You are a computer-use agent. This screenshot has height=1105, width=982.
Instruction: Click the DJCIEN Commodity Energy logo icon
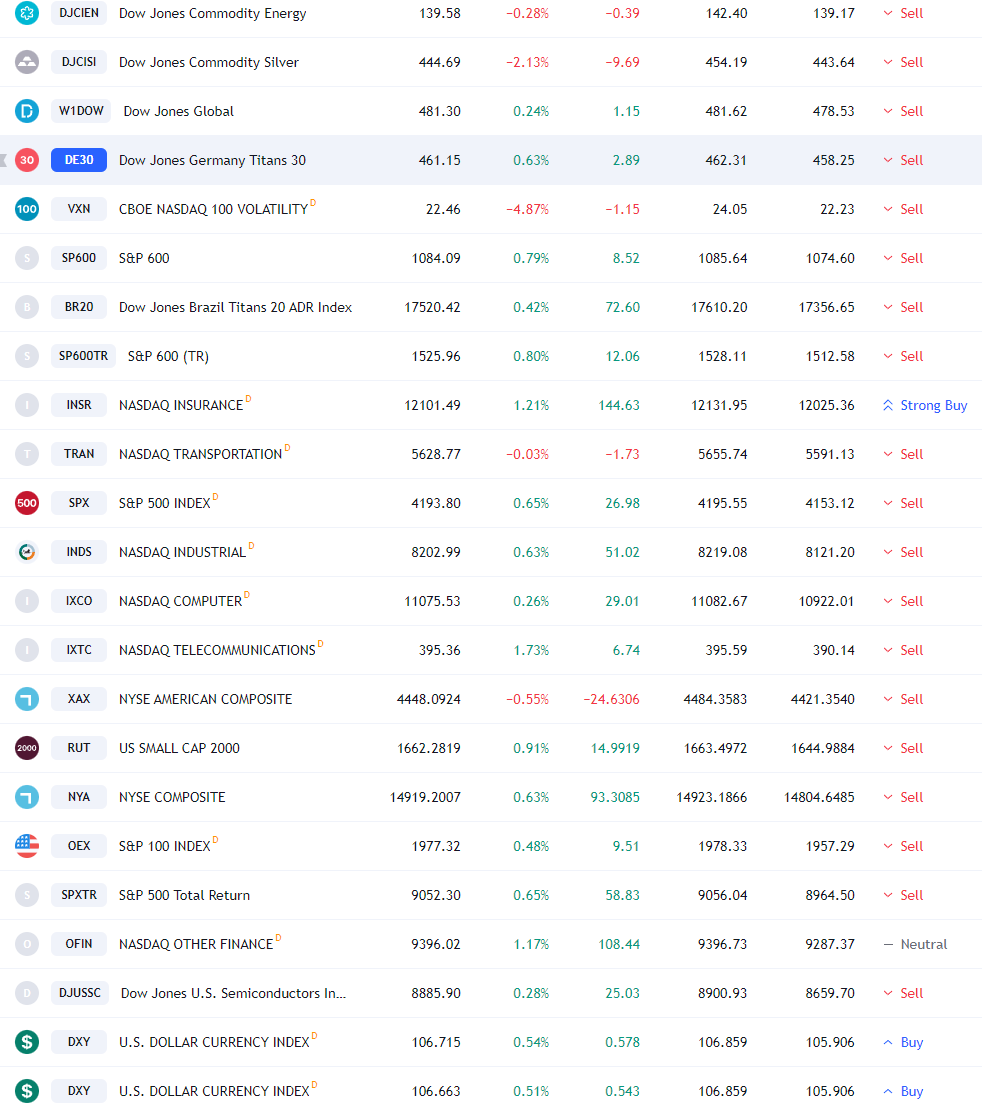point(27,13)
